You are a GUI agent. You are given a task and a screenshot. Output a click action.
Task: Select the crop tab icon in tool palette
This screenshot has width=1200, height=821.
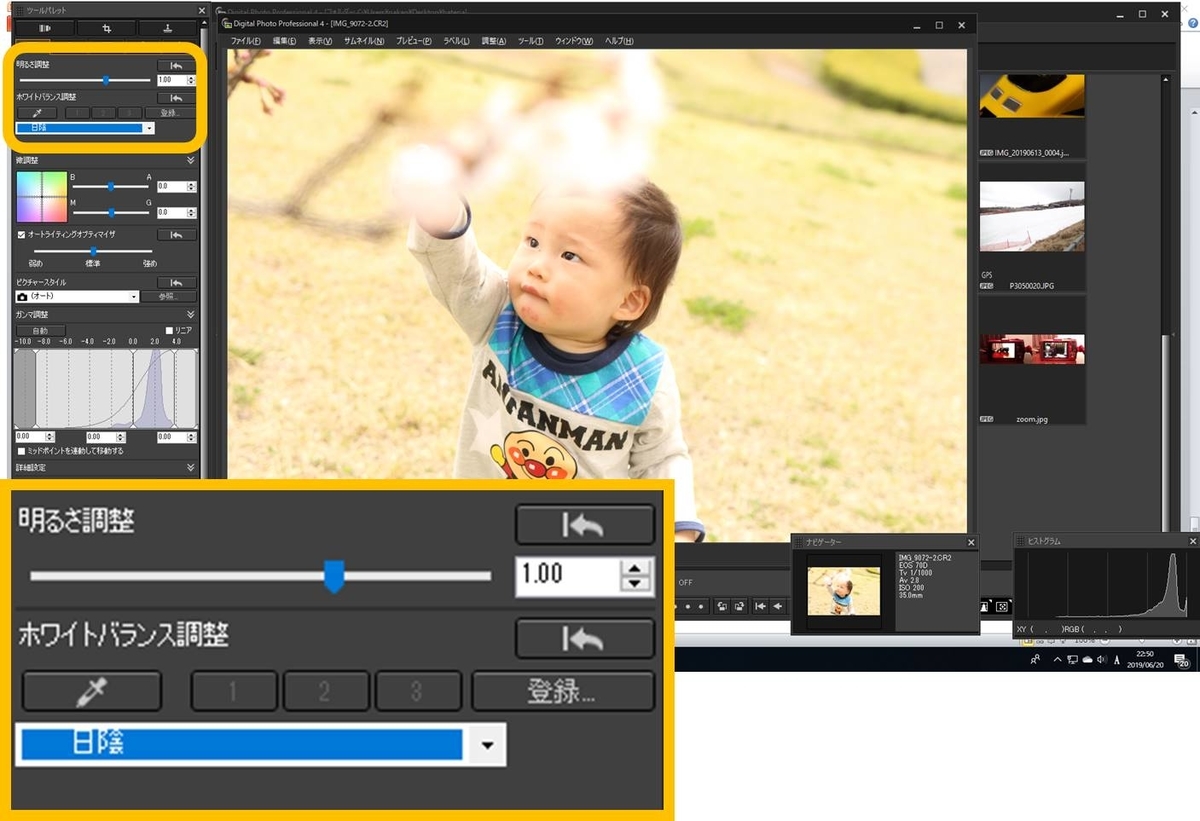click(x=107, y=28)
